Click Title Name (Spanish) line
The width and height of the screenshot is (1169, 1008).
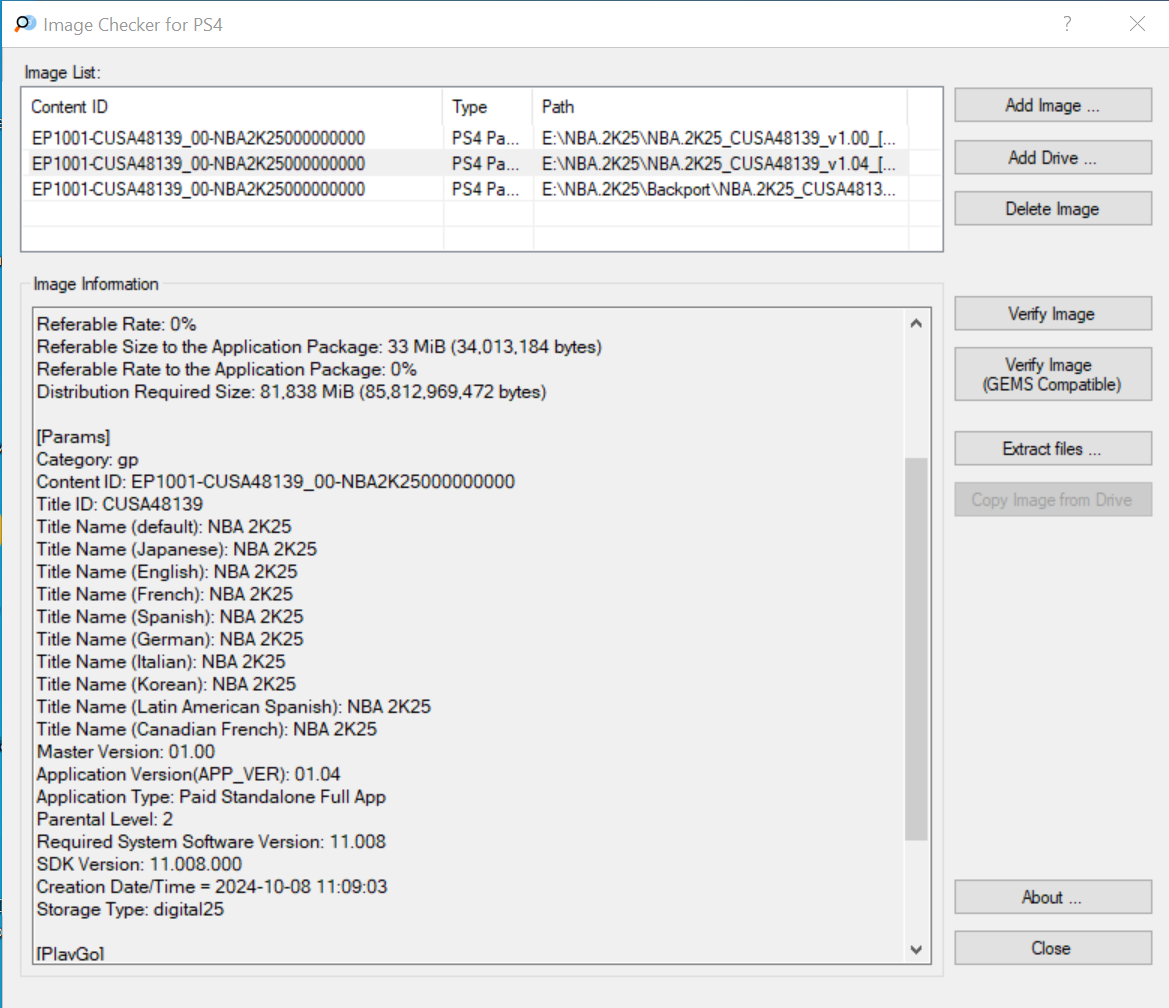[171, 617]
